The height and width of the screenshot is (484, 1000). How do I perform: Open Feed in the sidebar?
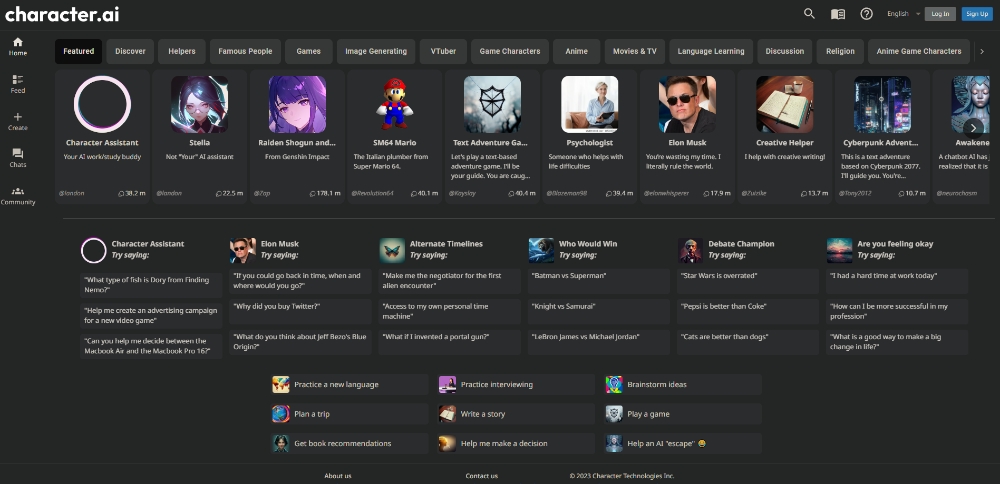[x=18, y=84]
